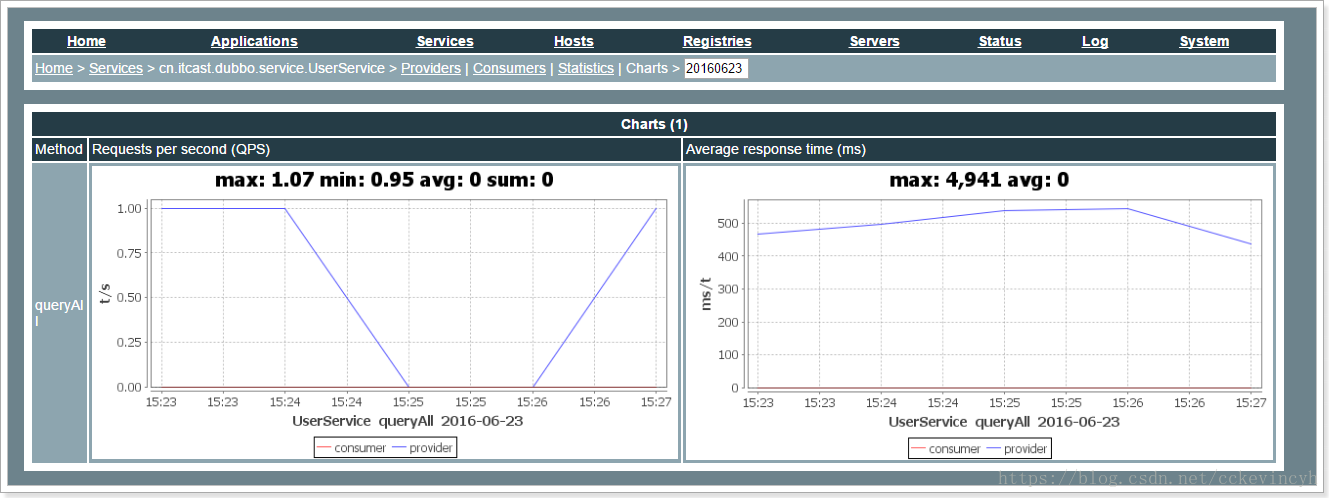The height and width of the screenshot is (498, 1329).
Task: Click the 'Charts (1)' table header
Action: coord(654,124)
